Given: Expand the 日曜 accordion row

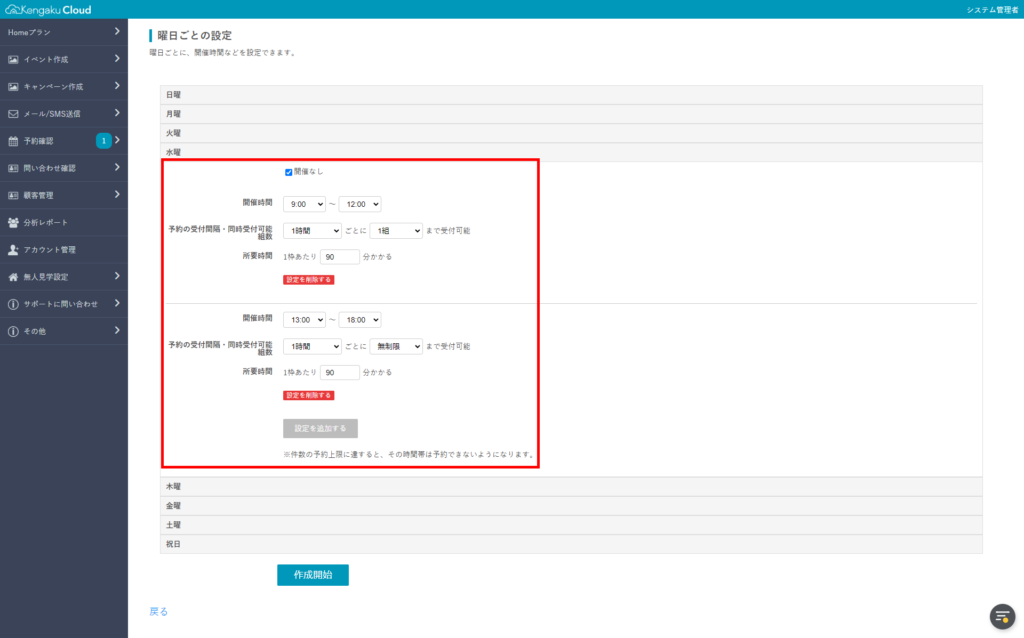Looking at the screenshot, I should click(x=571, y=95).
